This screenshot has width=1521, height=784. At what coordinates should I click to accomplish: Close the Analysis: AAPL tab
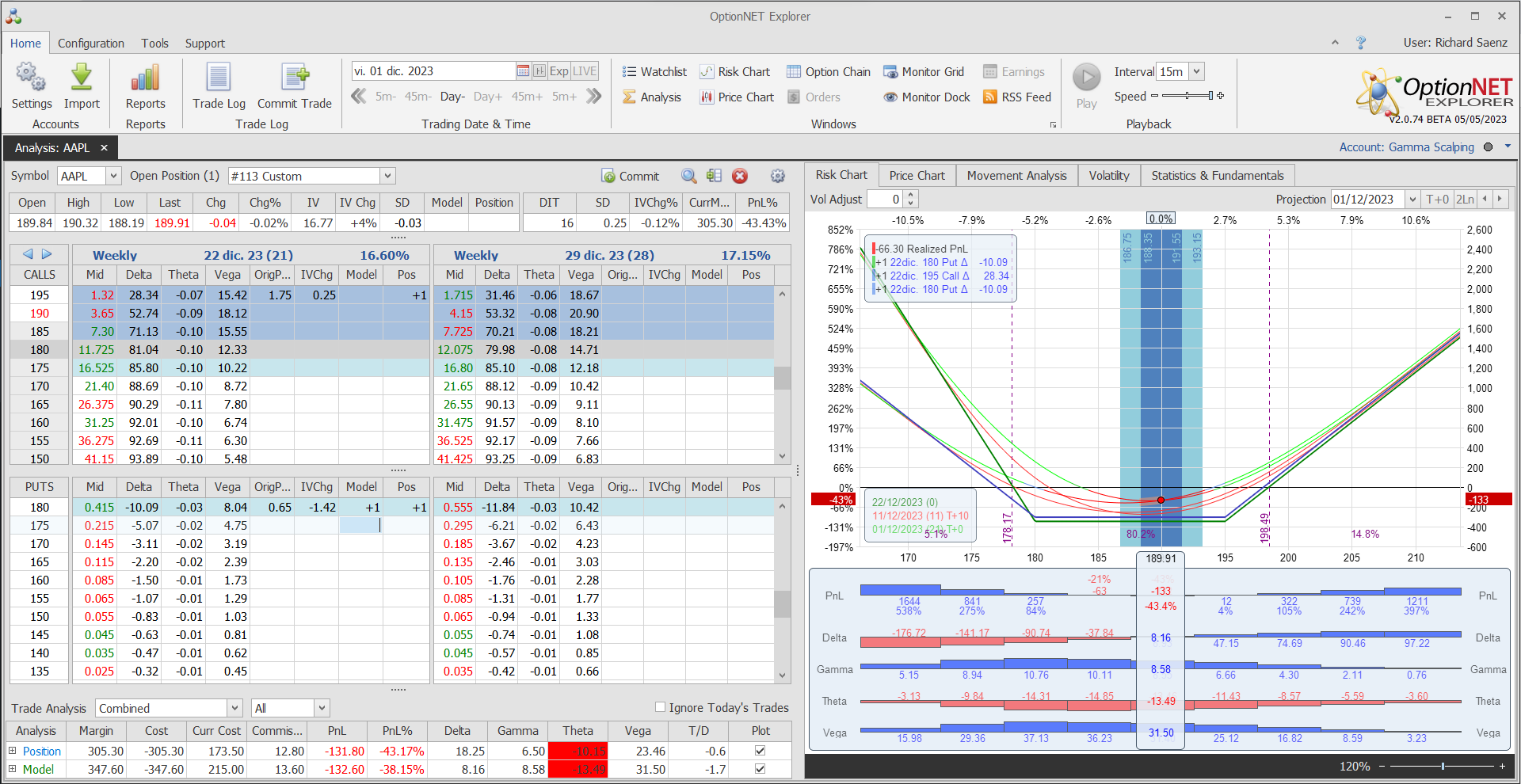pyautogui.click(x=104, y=147)
